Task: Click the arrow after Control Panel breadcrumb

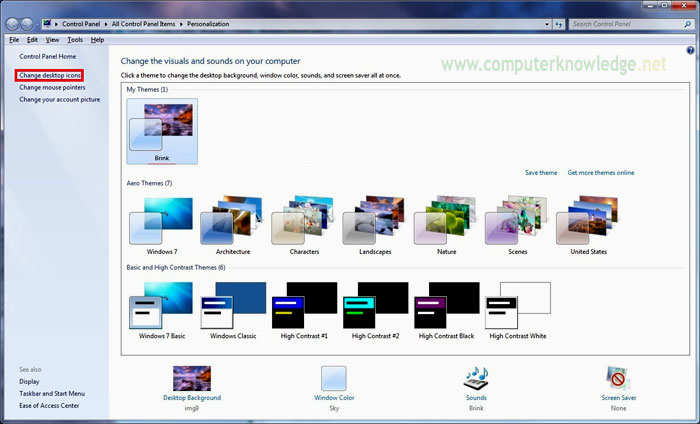Action: click(x=106, y=24)
